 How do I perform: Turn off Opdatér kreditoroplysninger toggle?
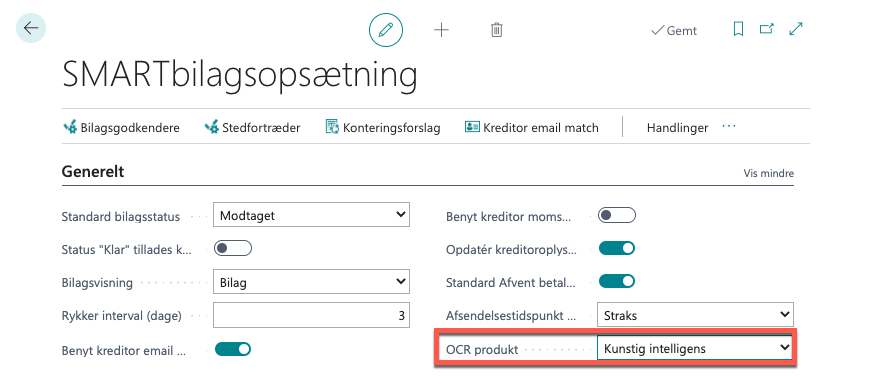click(616, 248)
